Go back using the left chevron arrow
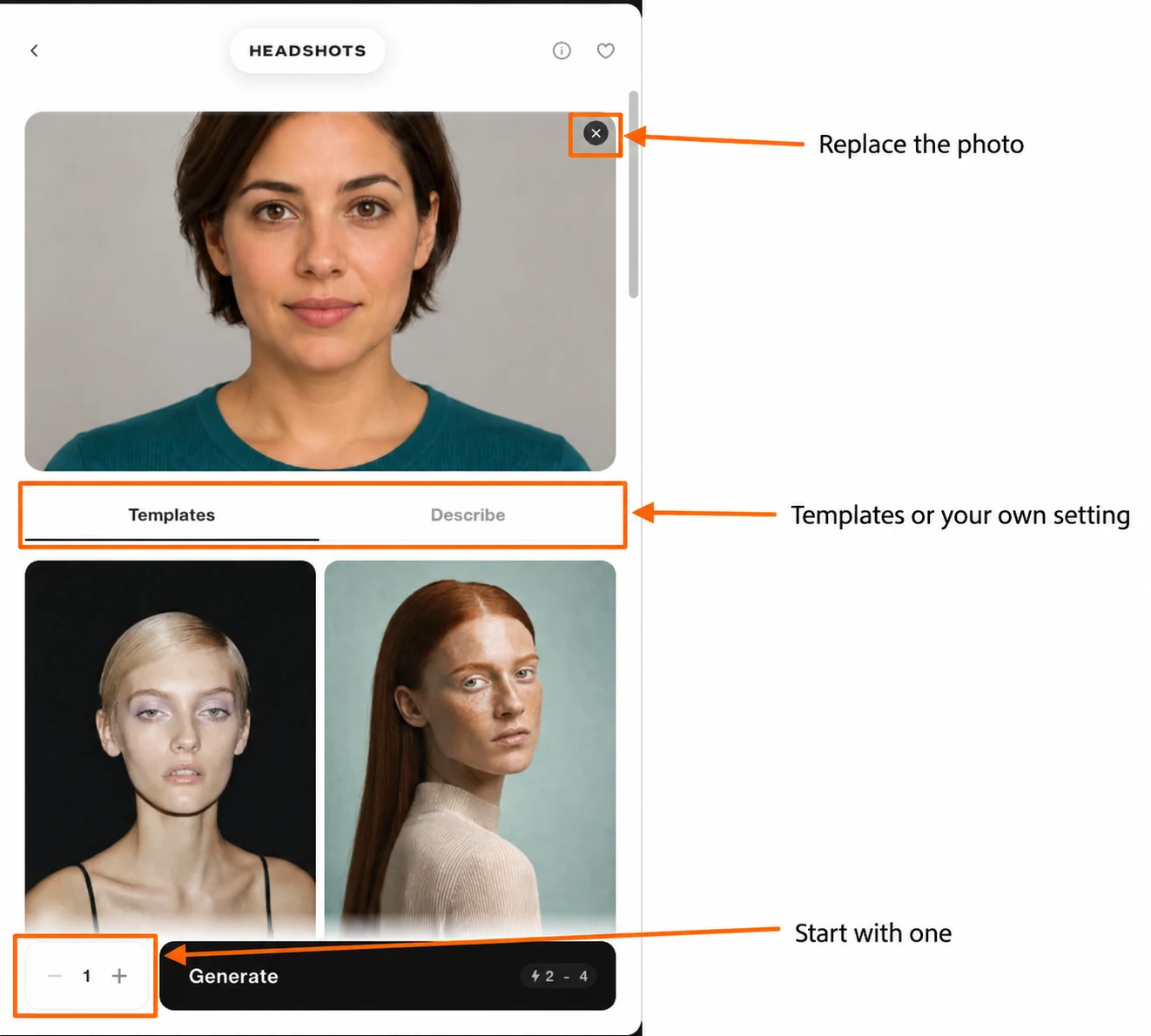The height and width of the screenshot is (1036, 1151). [x=35, y=50]
